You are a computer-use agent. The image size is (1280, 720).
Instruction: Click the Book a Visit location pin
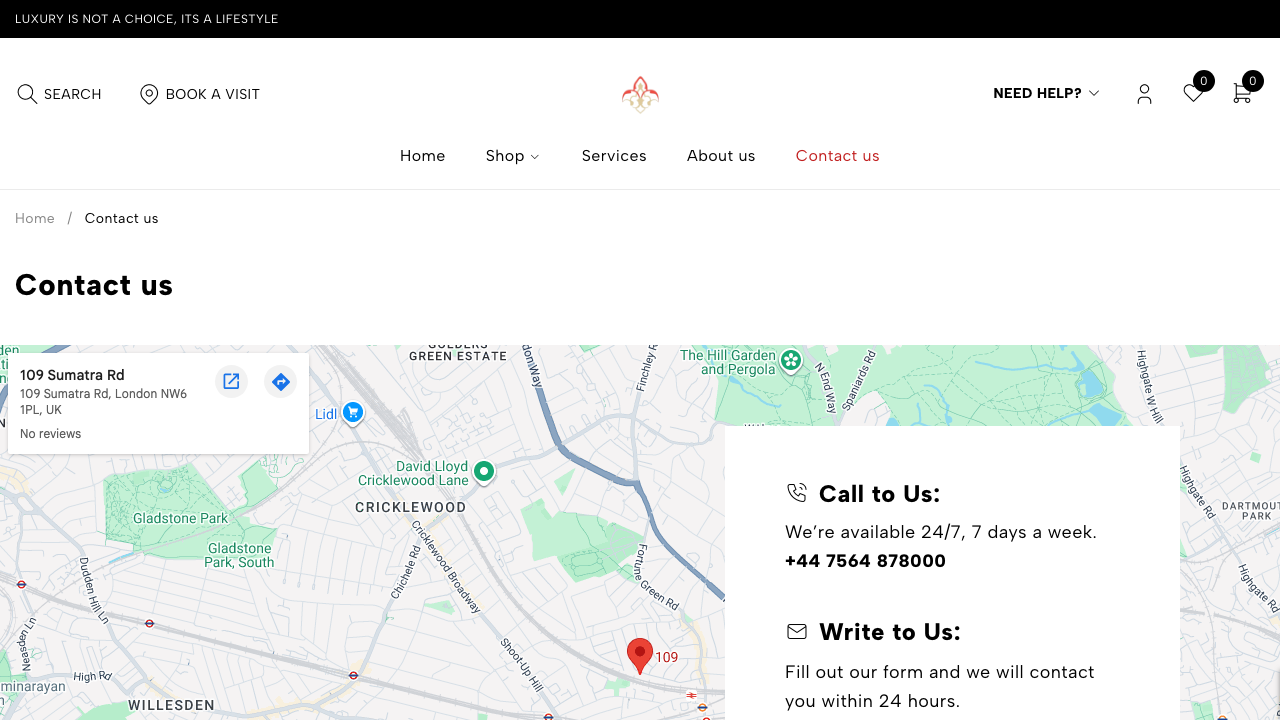click(149, 94)
